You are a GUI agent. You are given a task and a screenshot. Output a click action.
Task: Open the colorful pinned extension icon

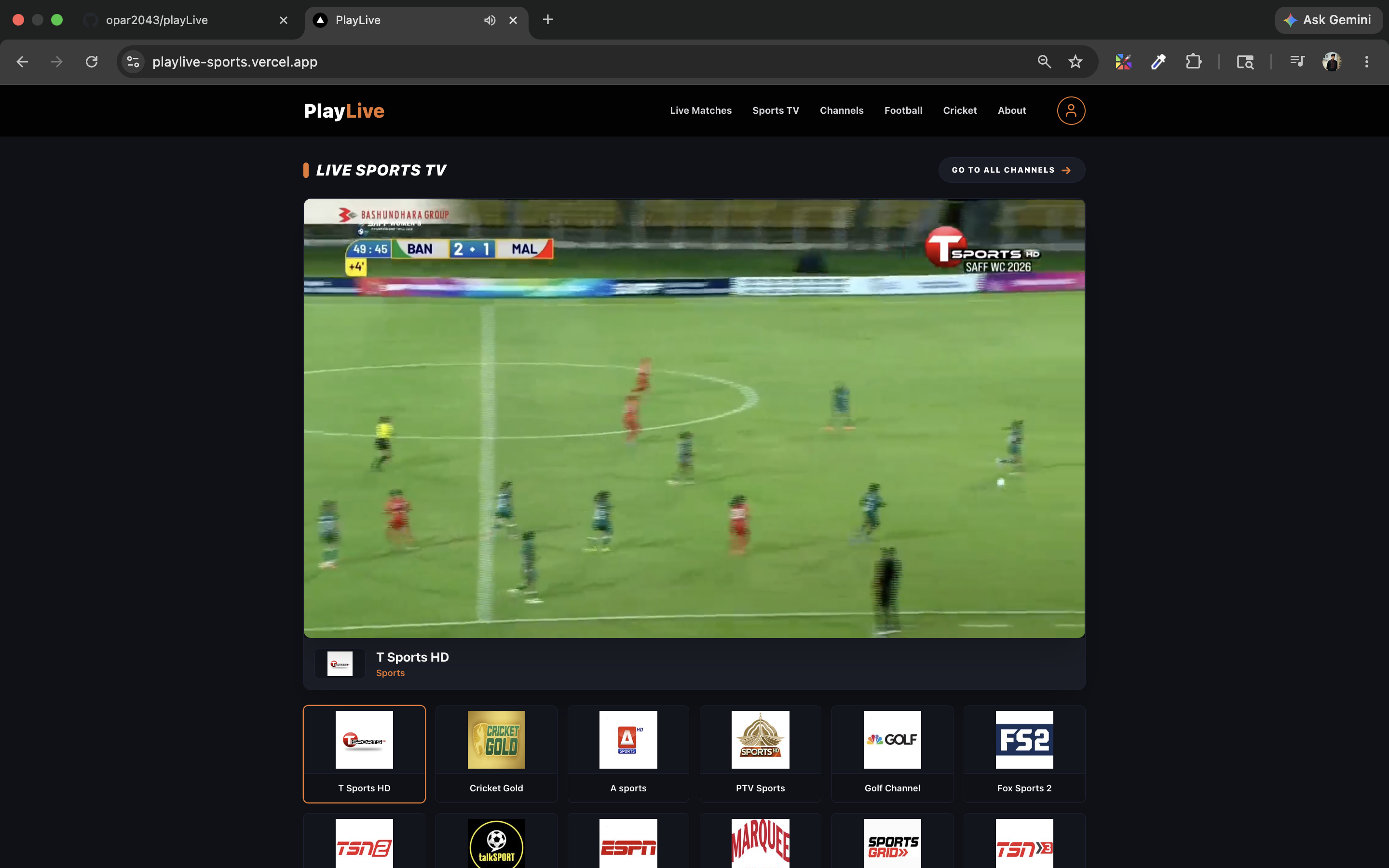coord(1123,61)
